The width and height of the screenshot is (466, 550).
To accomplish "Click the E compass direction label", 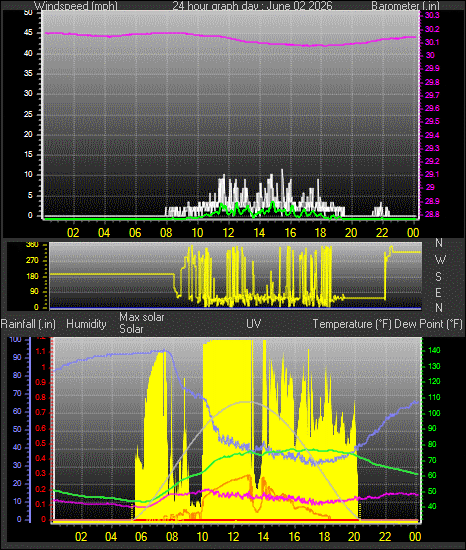I will point(438,293).
